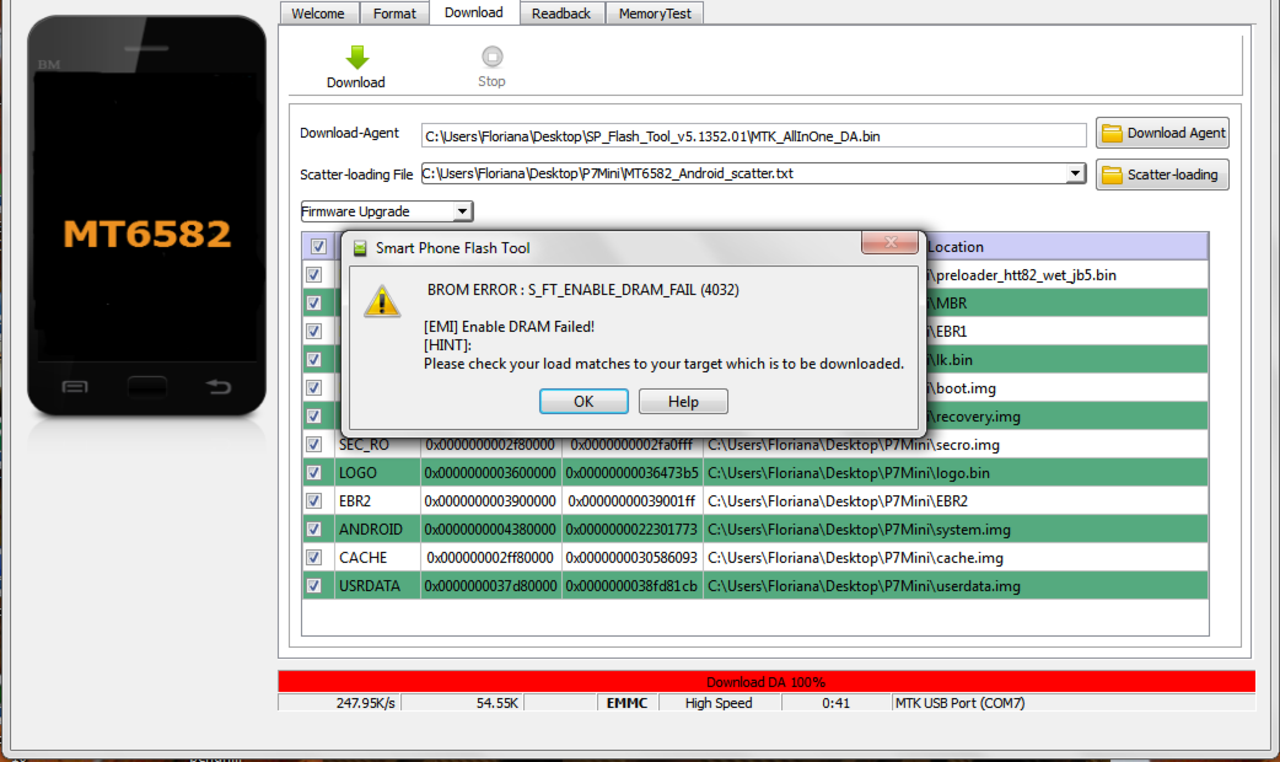Click the system.img location path
1280x762 pixels.
tap(860, 530)
